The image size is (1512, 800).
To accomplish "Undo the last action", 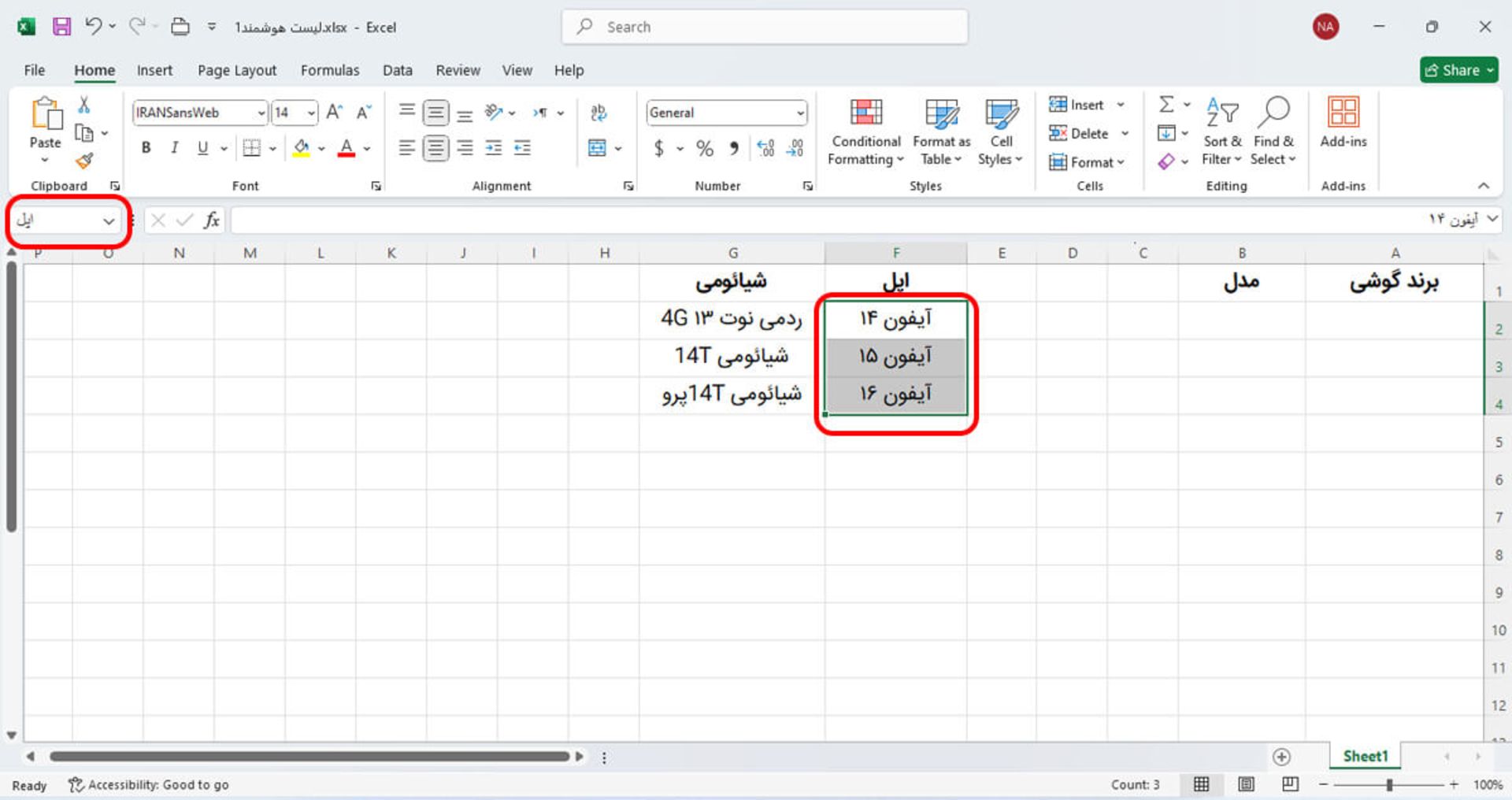I will (94, 26).
